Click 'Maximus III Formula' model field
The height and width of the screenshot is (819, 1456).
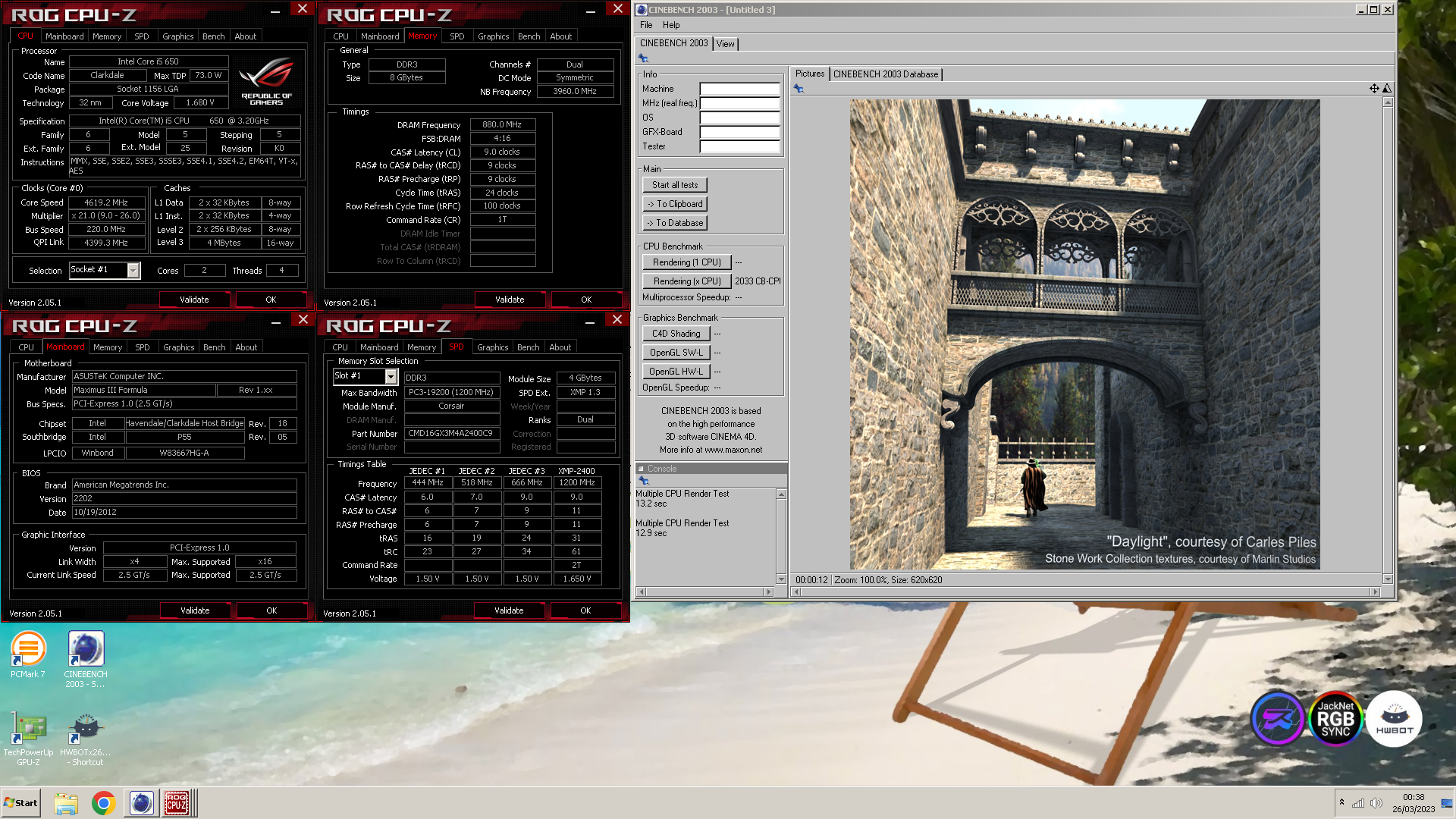click(143, 391)
